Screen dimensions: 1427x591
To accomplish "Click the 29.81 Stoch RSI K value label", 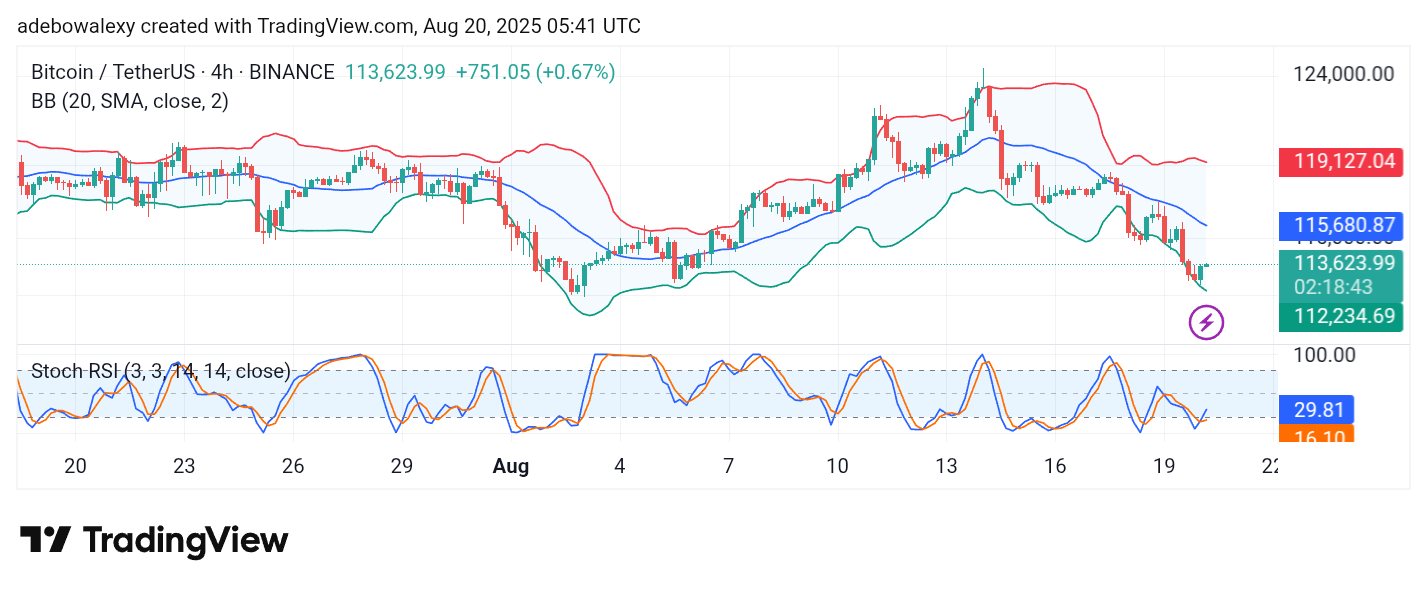I will coord(1316,409).
